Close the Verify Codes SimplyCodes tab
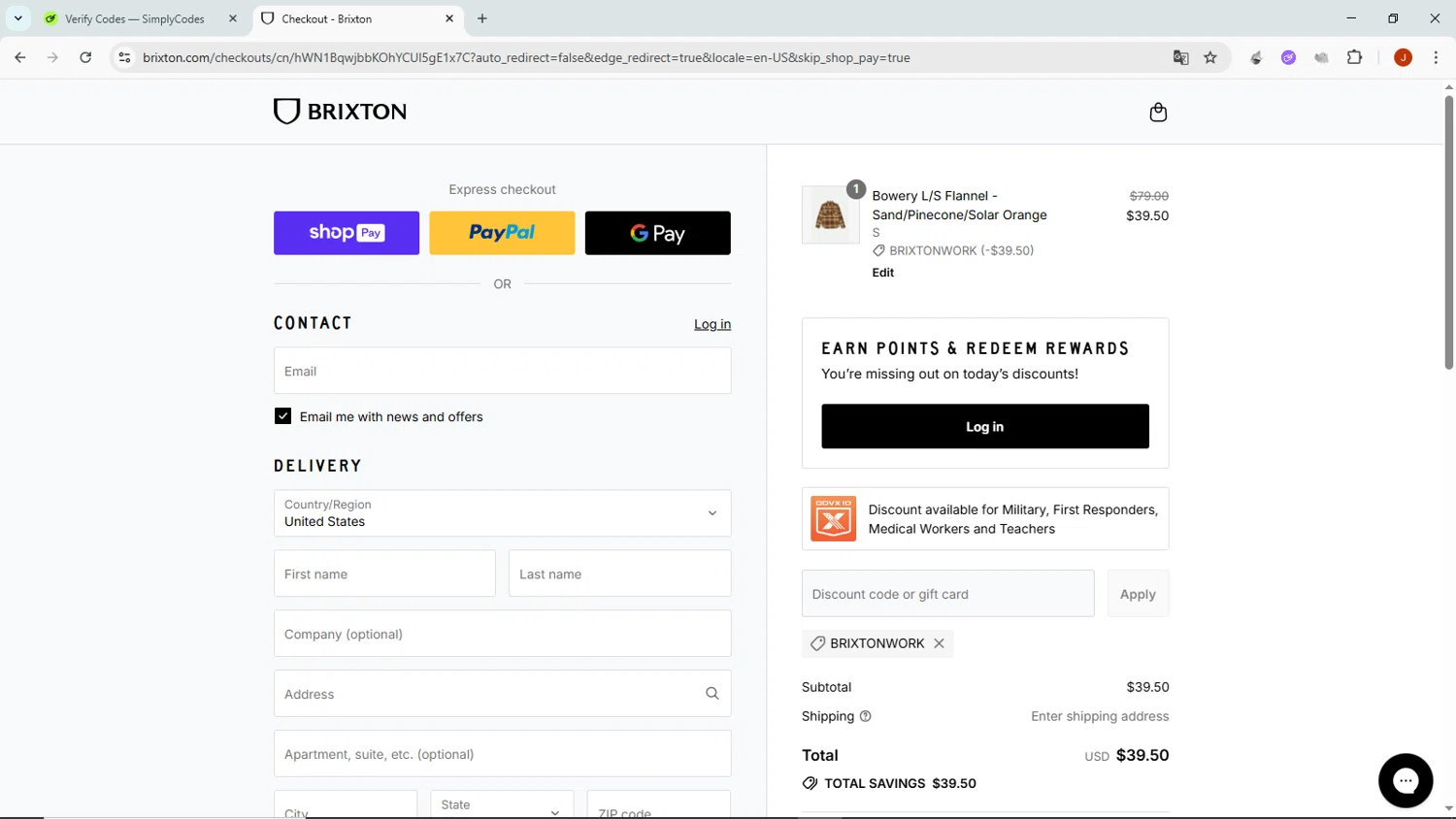 point(233,18)
